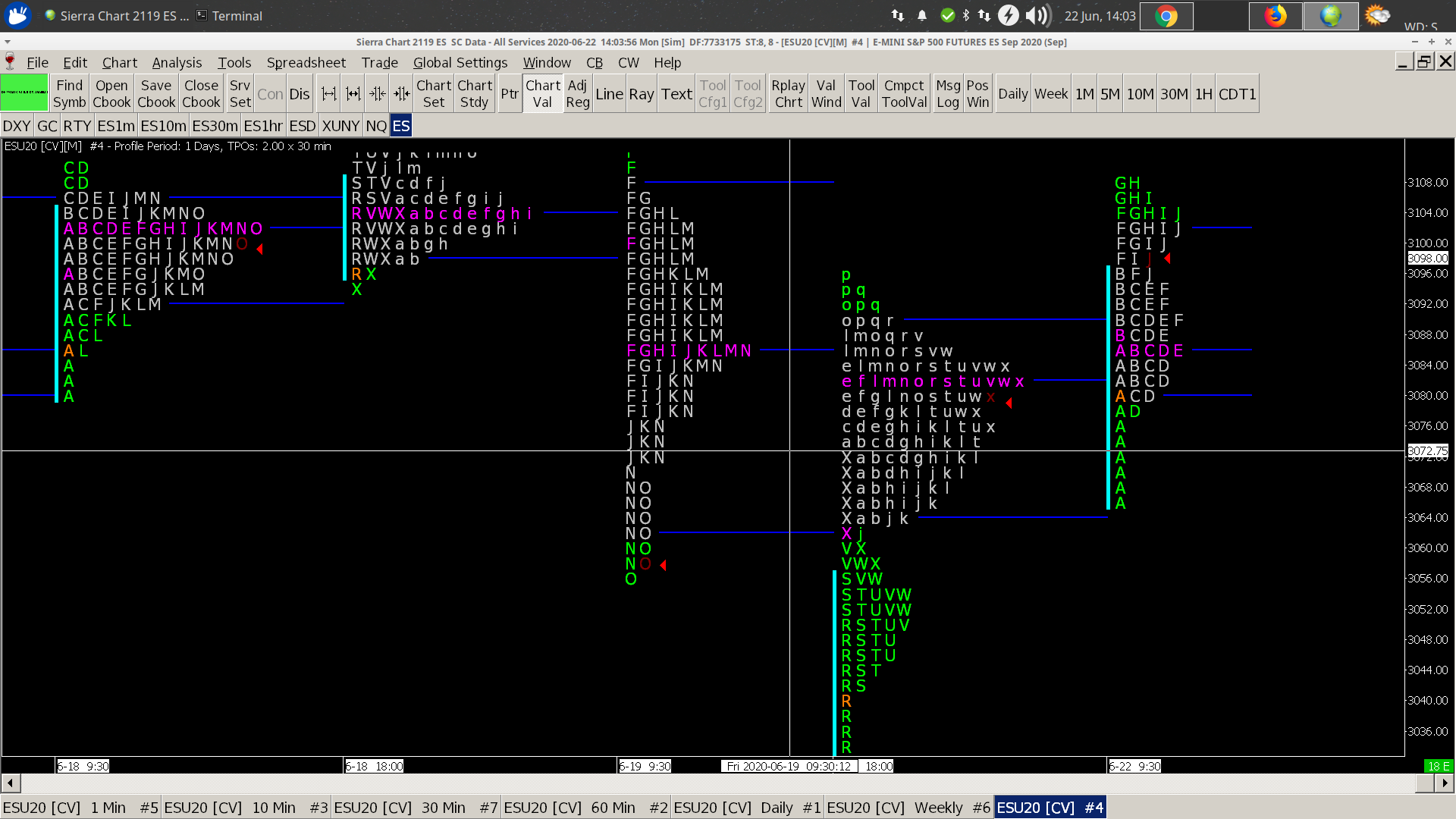Click the horizontal scrollbar right arrow
The width and height of the screenshot is (1456, 819).
pos(1445,783)
